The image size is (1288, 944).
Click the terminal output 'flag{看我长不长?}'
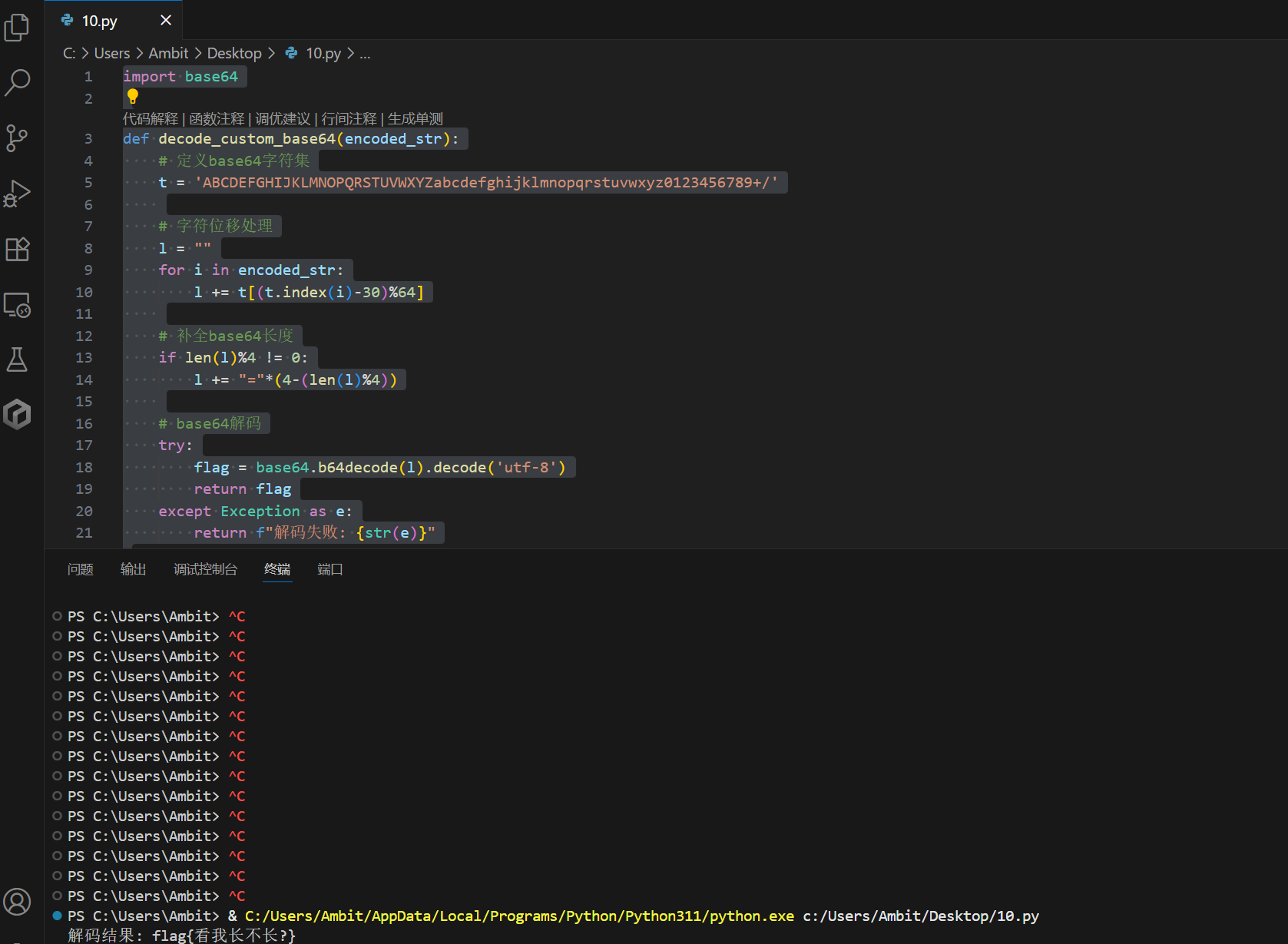click(223, 936)
